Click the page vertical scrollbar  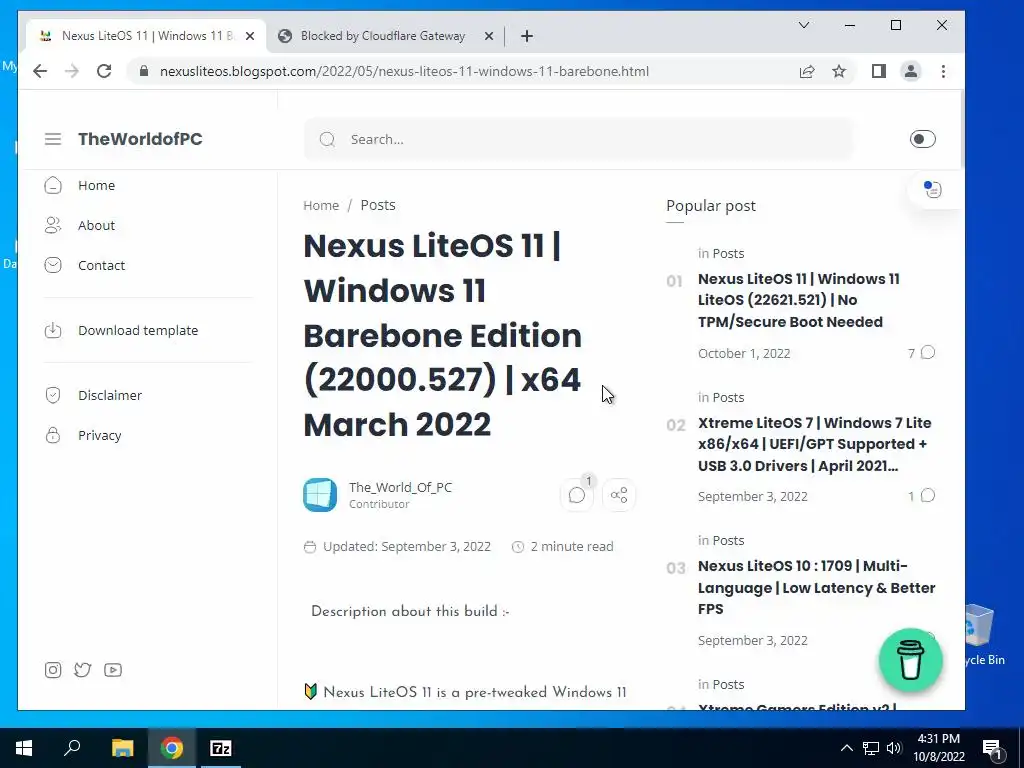(961, 129)
